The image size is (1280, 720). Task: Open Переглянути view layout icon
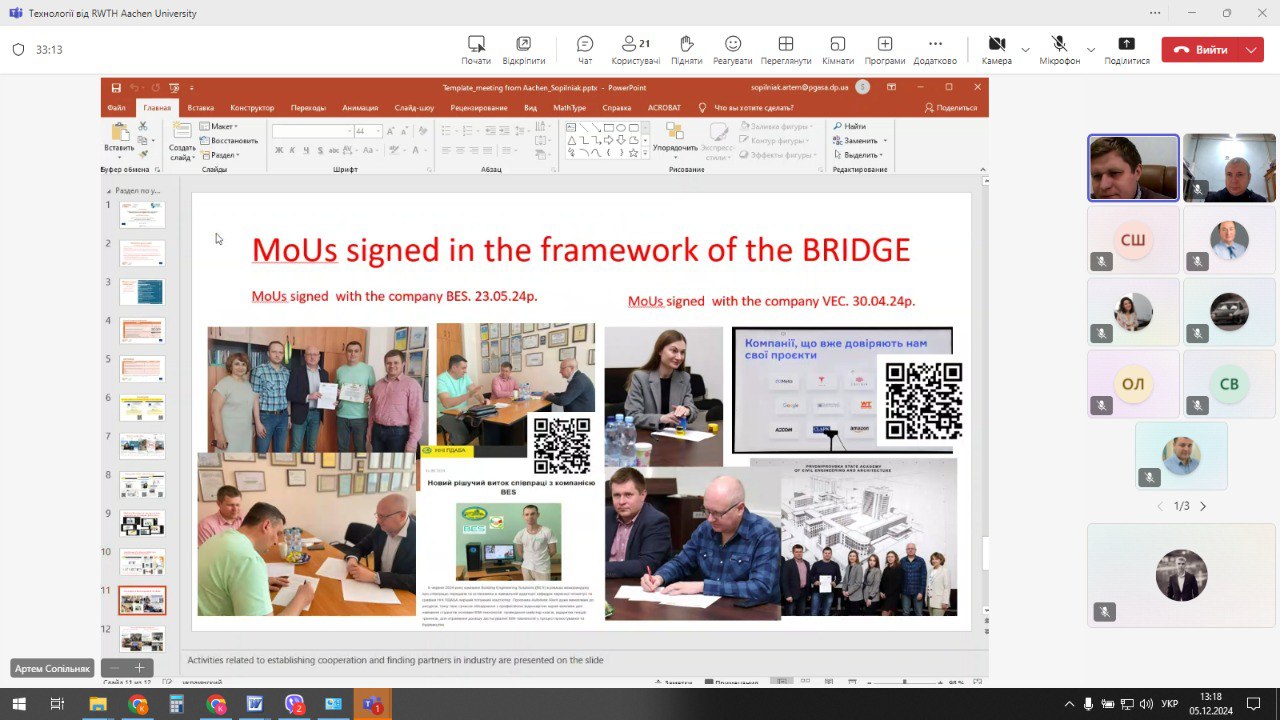click(786, 49)
